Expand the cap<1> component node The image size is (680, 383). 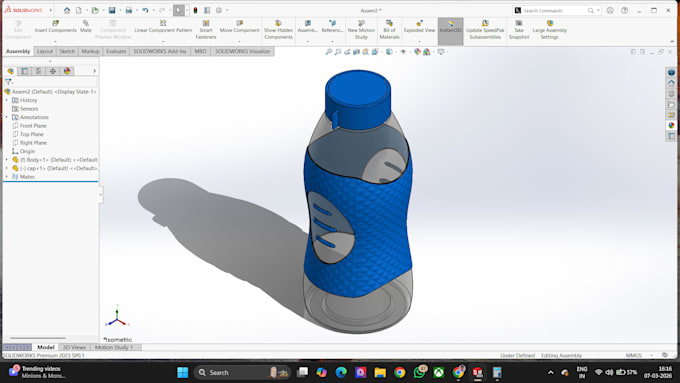[x=7, y=168]
